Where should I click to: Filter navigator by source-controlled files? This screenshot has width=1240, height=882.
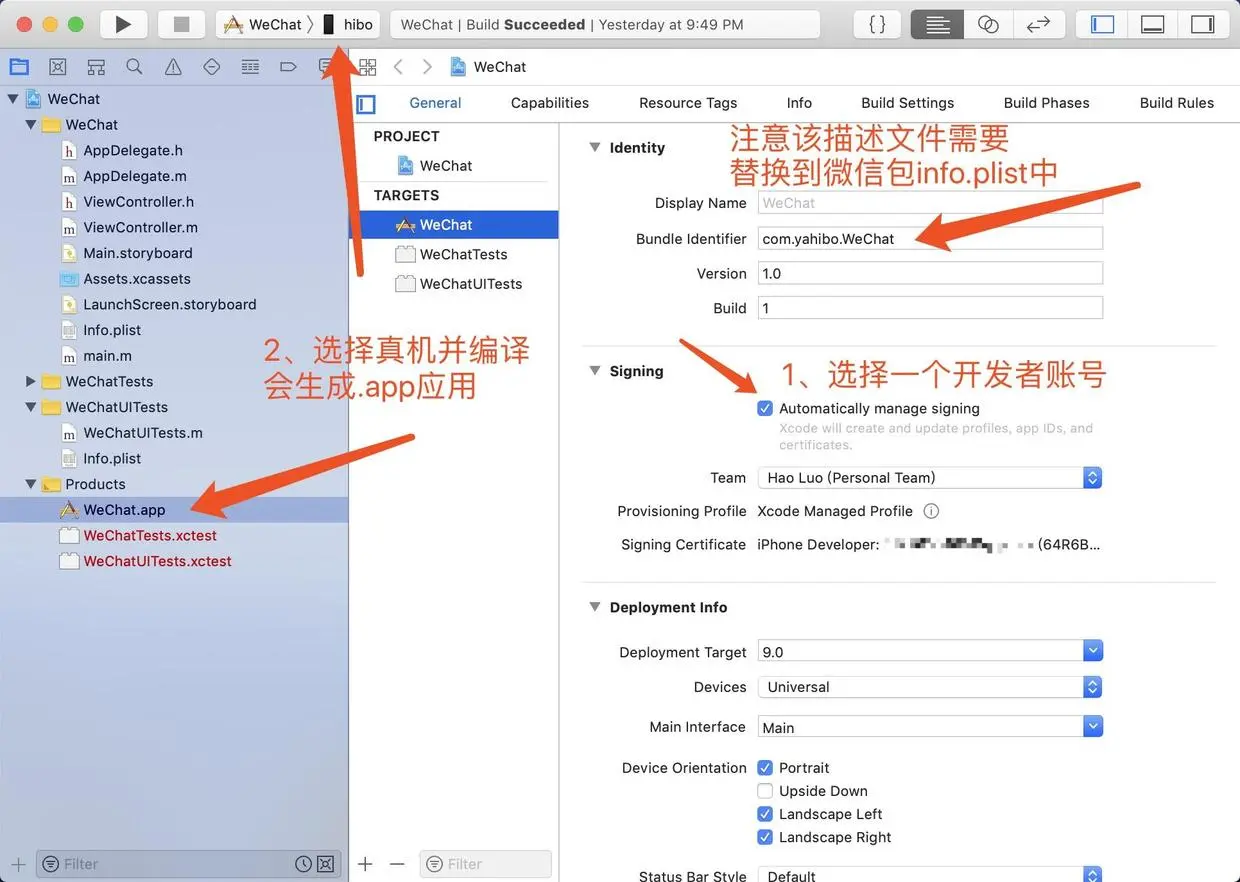(326, 864)
